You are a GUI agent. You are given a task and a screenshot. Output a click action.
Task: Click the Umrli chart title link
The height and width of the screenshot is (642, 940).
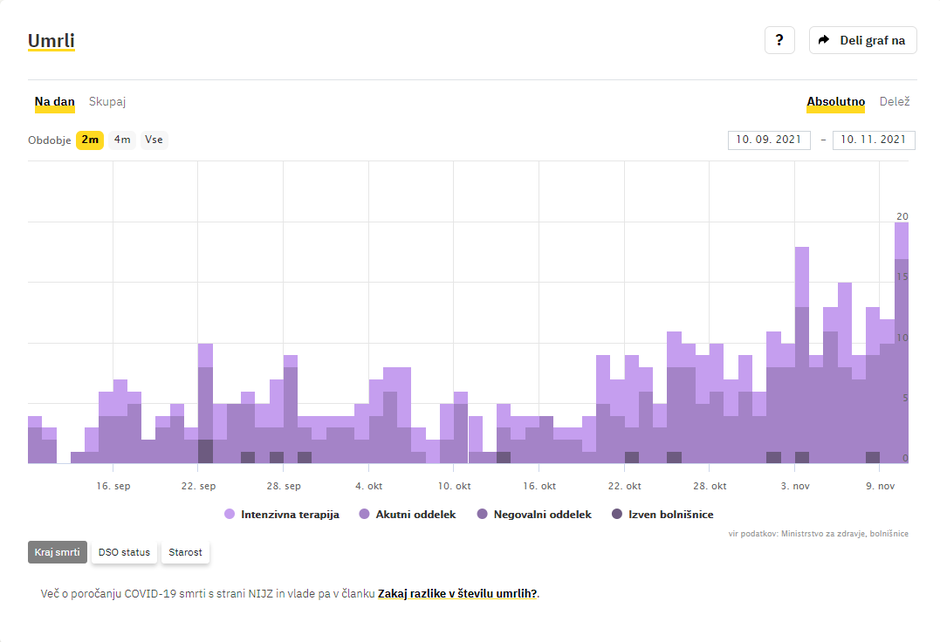[51, 41]
